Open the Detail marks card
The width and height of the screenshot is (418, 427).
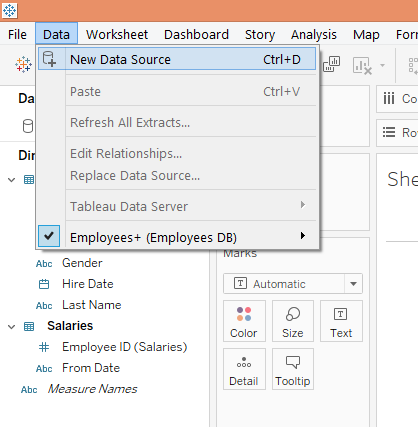[244, 369]
